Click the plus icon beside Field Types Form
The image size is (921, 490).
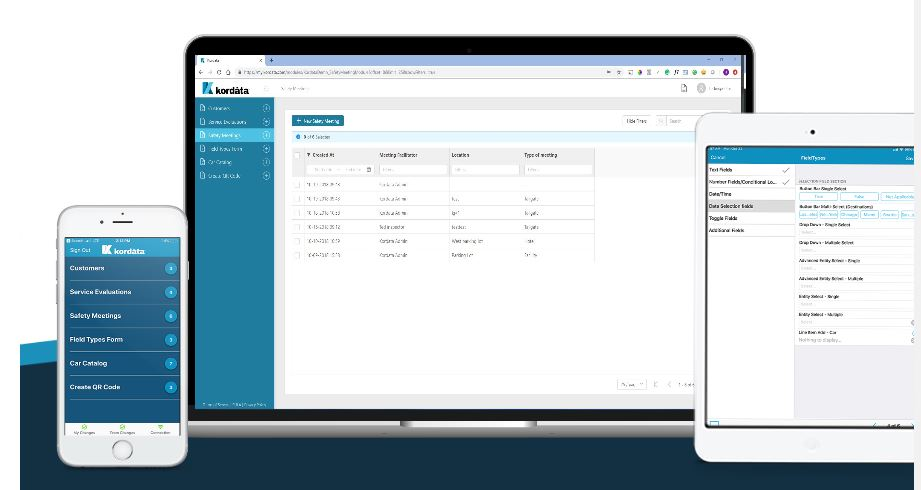point(266,149)
